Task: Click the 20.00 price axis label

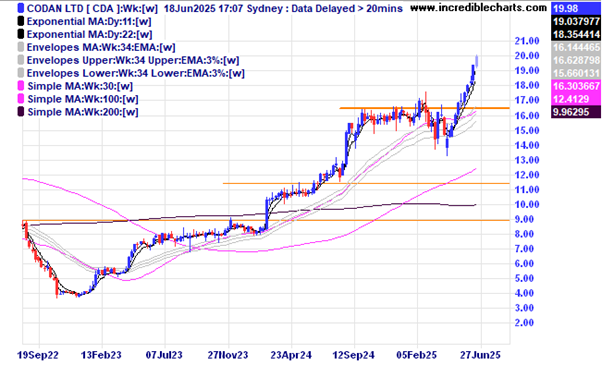Action: 527,56
